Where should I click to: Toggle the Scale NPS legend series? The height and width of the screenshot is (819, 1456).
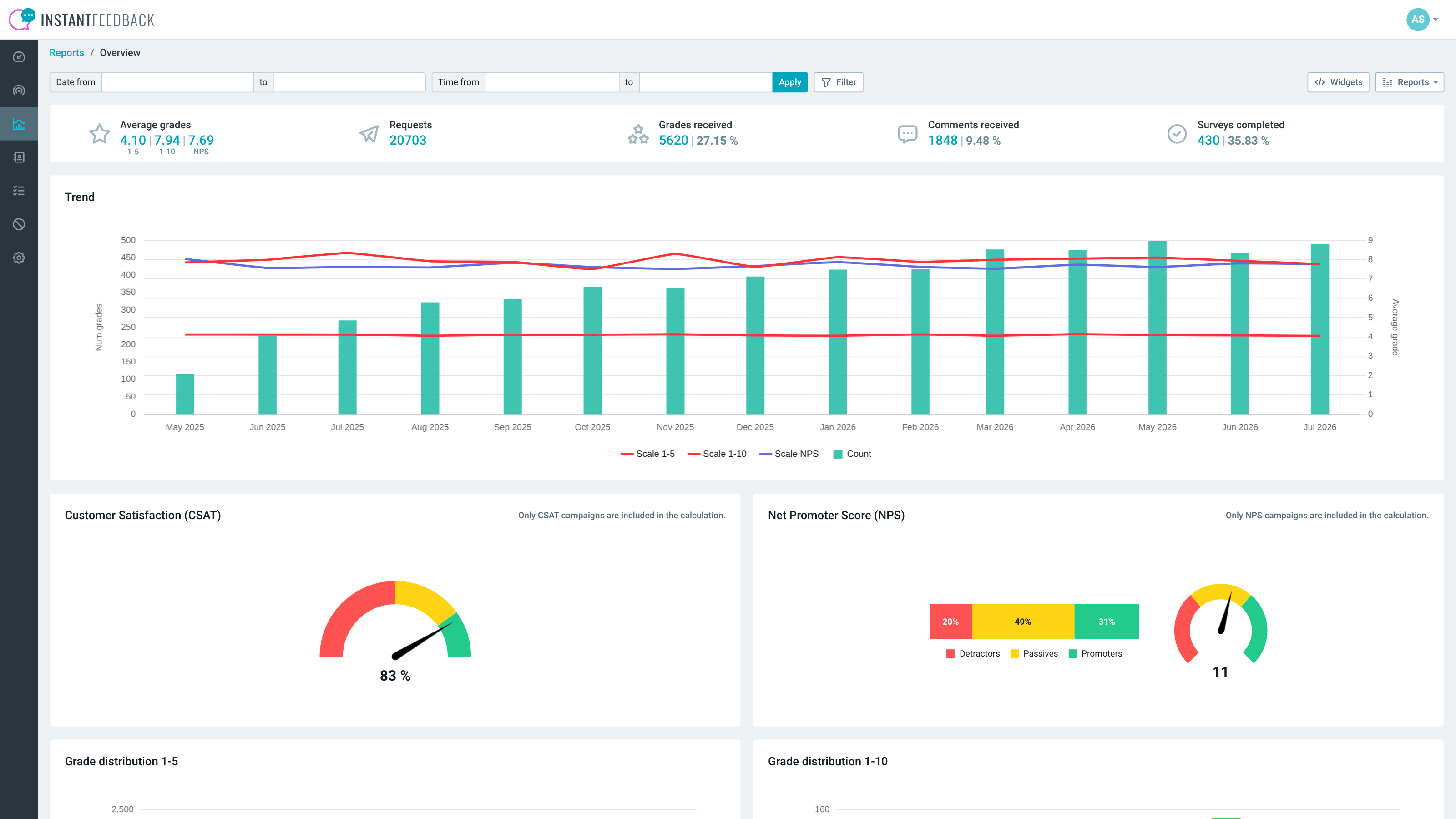(x=789, y=454)
